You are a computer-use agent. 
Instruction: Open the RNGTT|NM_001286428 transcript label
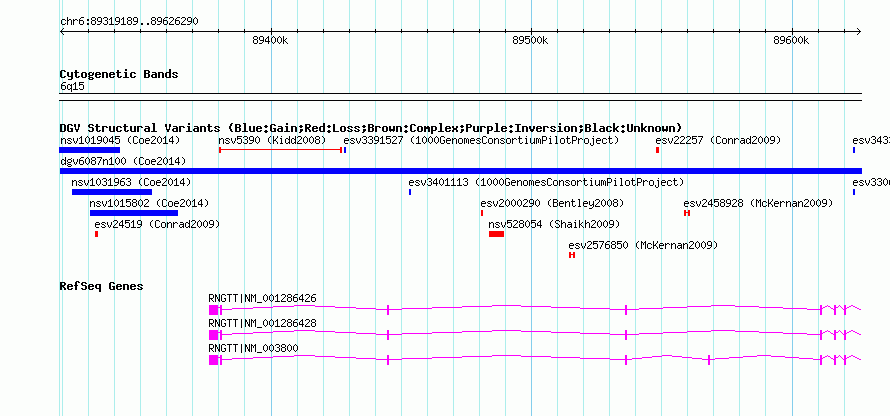point(262,323)
